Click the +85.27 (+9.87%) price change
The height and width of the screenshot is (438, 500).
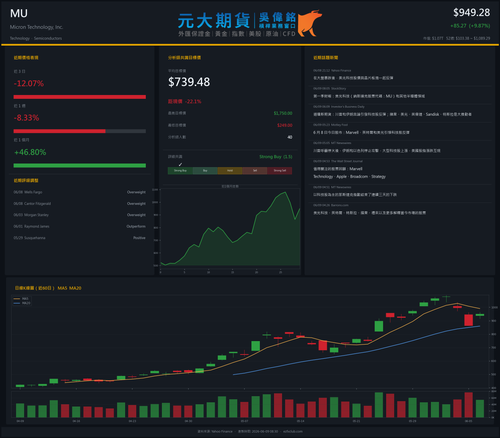[x=470, y=26]
